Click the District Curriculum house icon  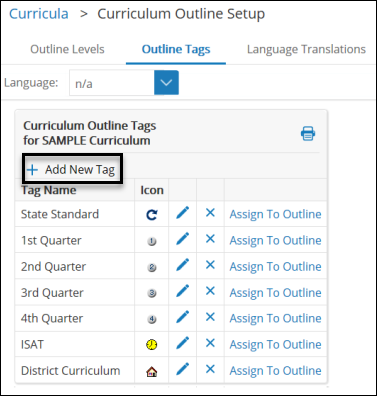[152, 371]
